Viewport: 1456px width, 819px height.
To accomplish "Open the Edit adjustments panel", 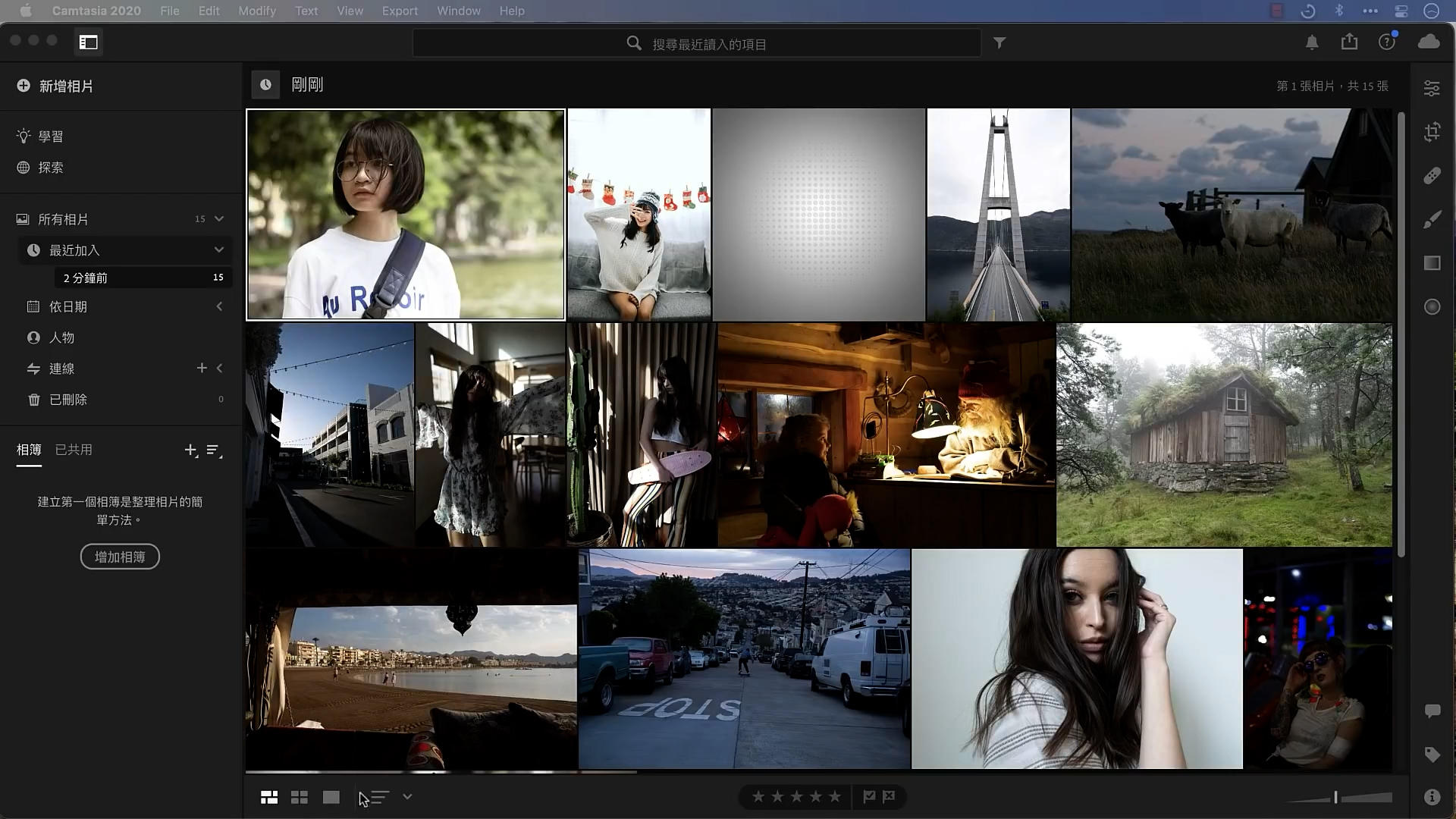I will [x=1432, y=87].
